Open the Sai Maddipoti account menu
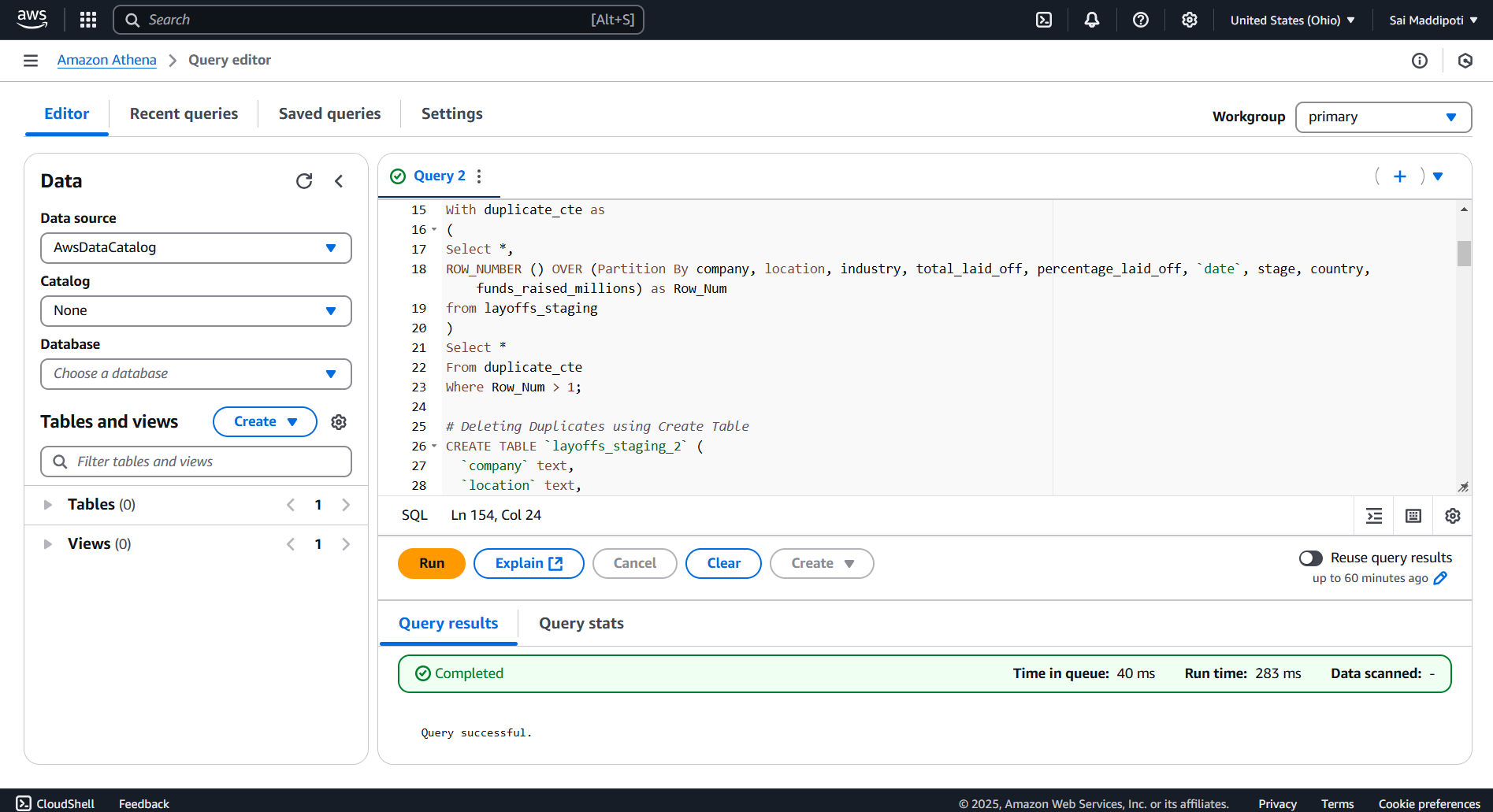The width and height of the screenshot is (1493, 812). click(1432, 20)
